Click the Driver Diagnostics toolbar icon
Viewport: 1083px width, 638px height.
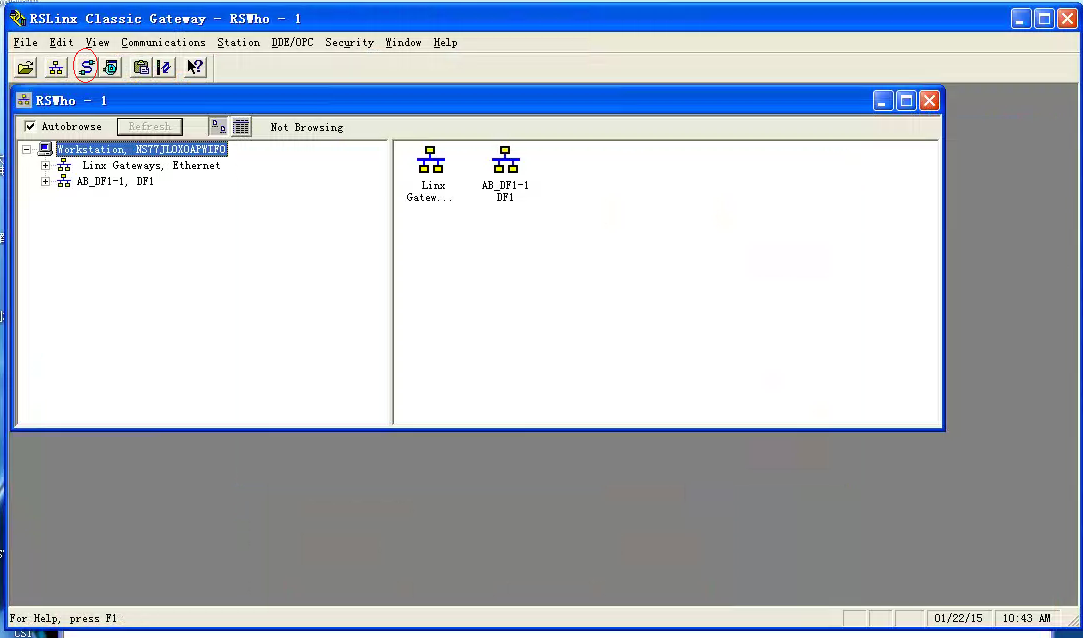110,67
